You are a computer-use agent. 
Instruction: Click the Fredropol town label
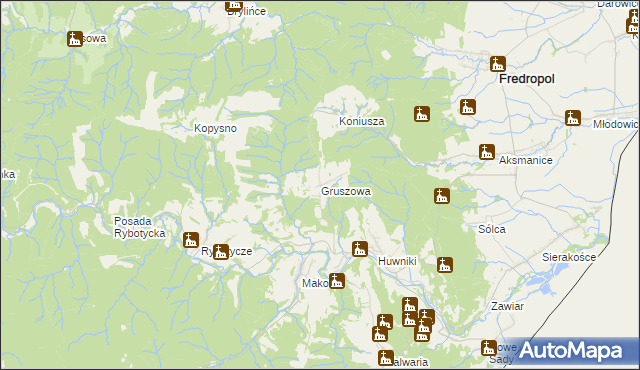527,79
